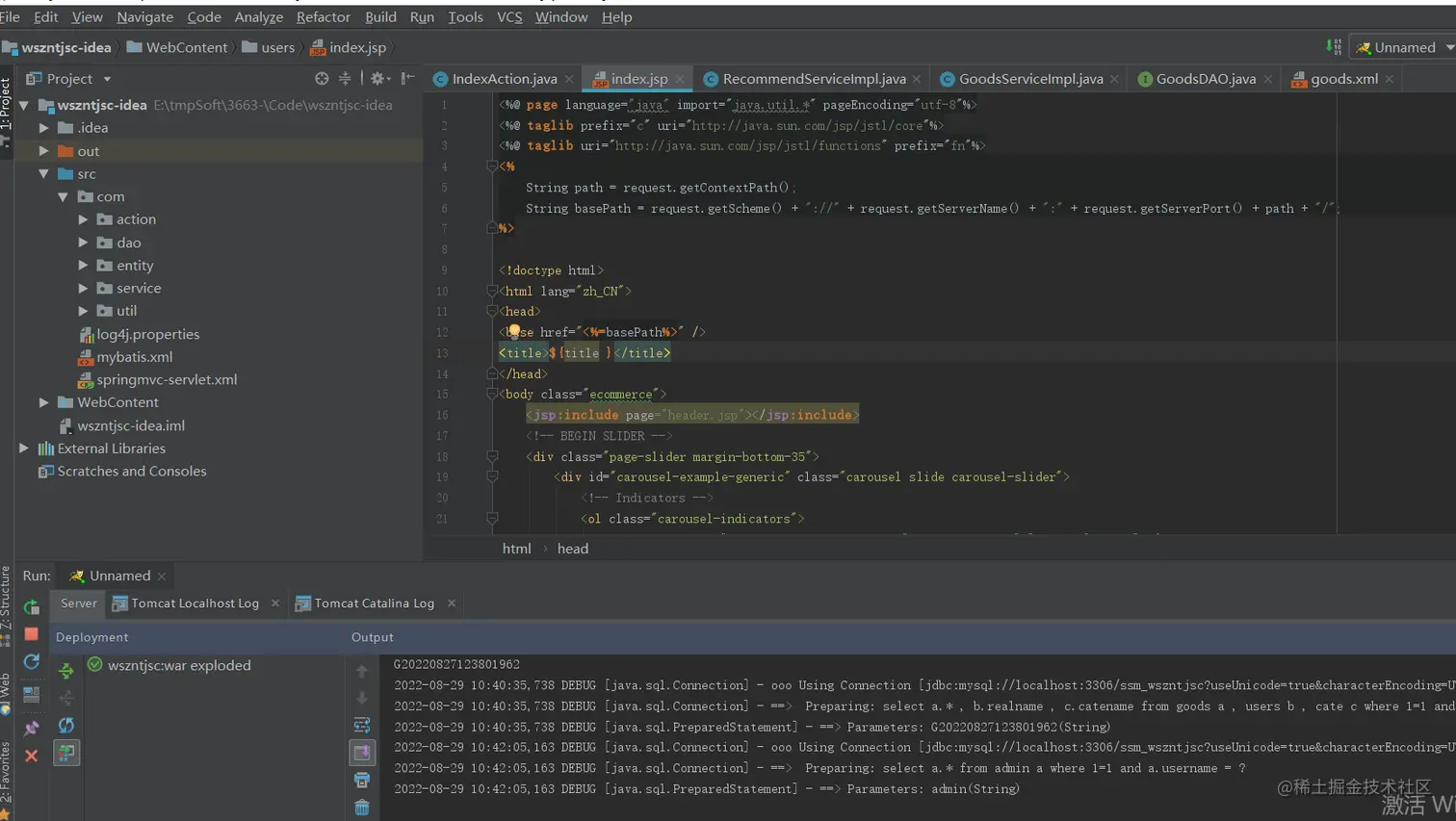Viewport: 1456px width, 821px height.
Task: Open the Refactor menu
Action: 323,17
